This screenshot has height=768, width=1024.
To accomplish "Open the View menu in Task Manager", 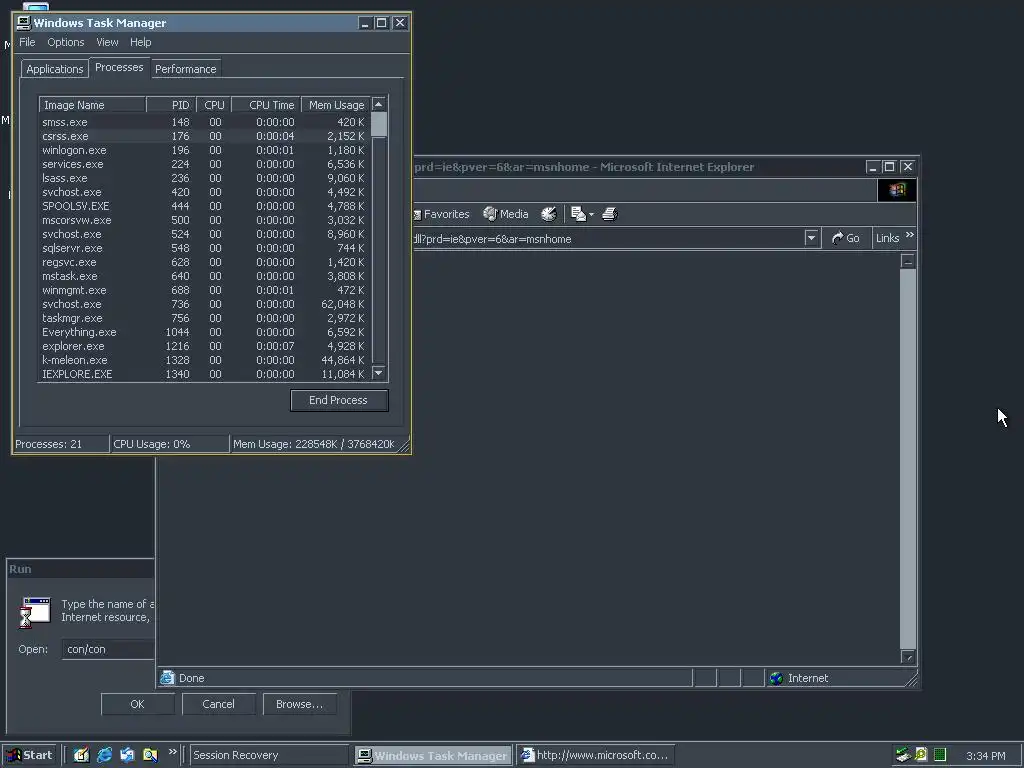I will tap(107, 42).
